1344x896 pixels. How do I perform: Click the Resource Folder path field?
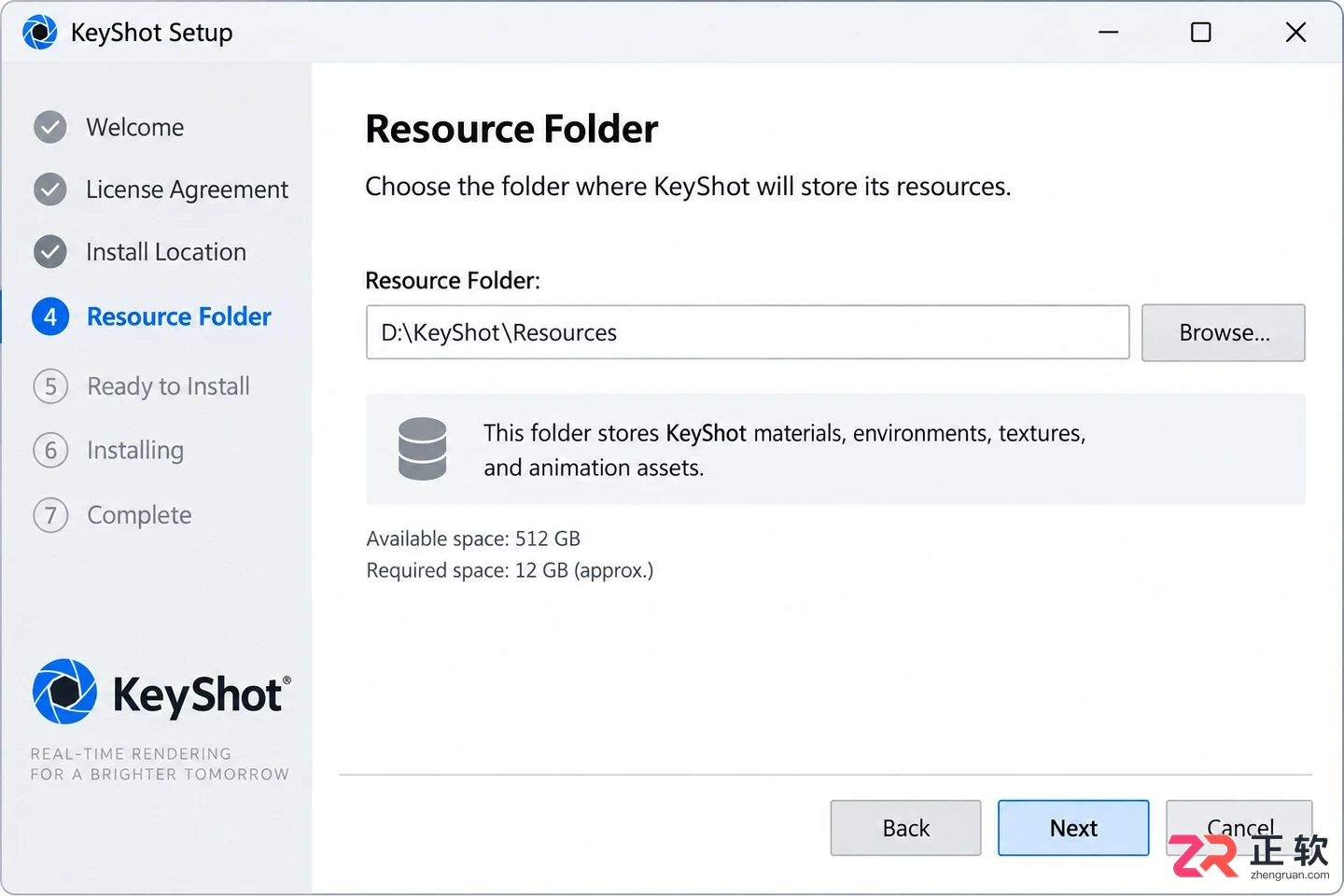[748, 332]
